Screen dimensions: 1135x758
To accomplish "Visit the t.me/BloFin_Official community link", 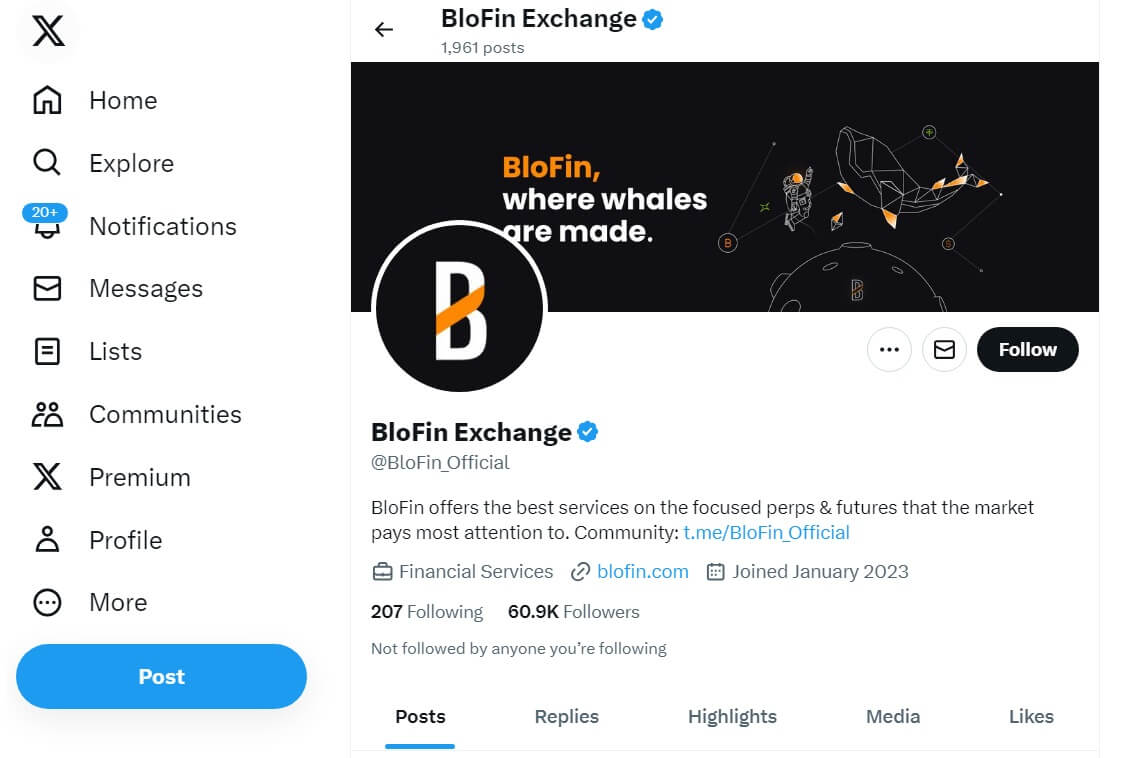I will 766,532.
